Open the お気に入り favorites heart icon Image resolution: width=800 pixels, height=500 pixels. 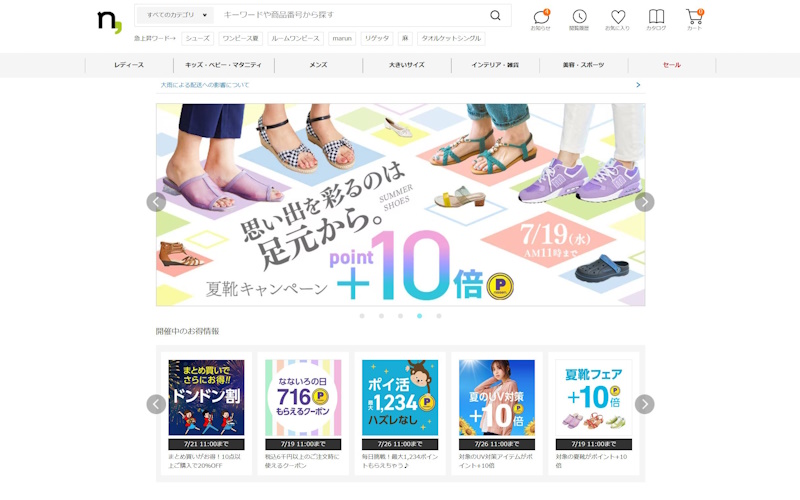coord(617,17)
